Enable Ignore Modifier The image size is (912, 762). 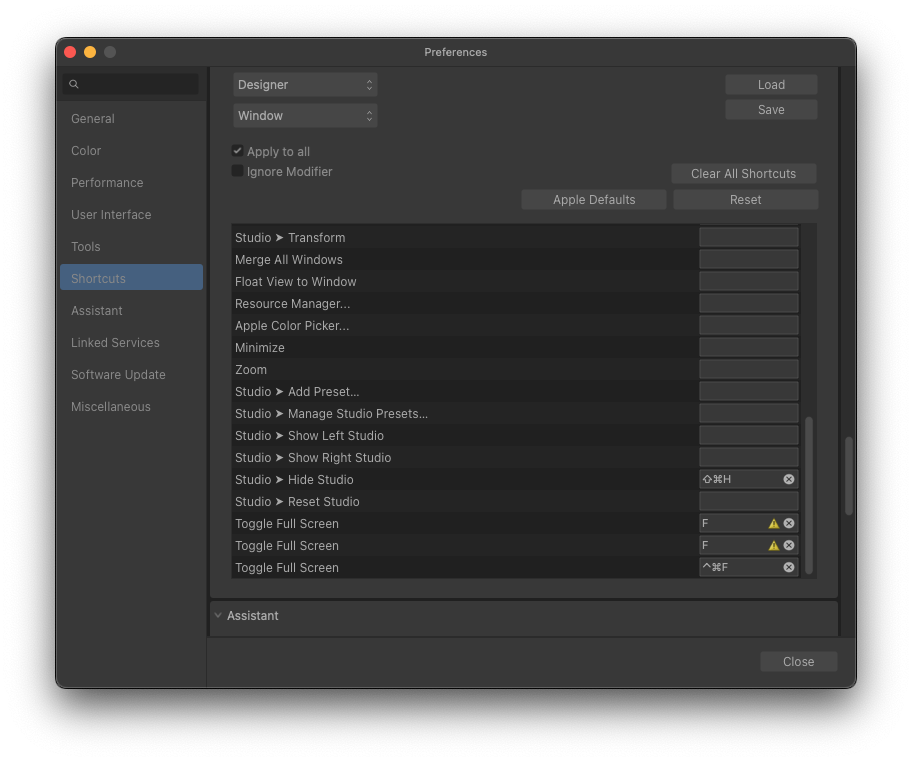pyautogui.click(x=237, y=171)
